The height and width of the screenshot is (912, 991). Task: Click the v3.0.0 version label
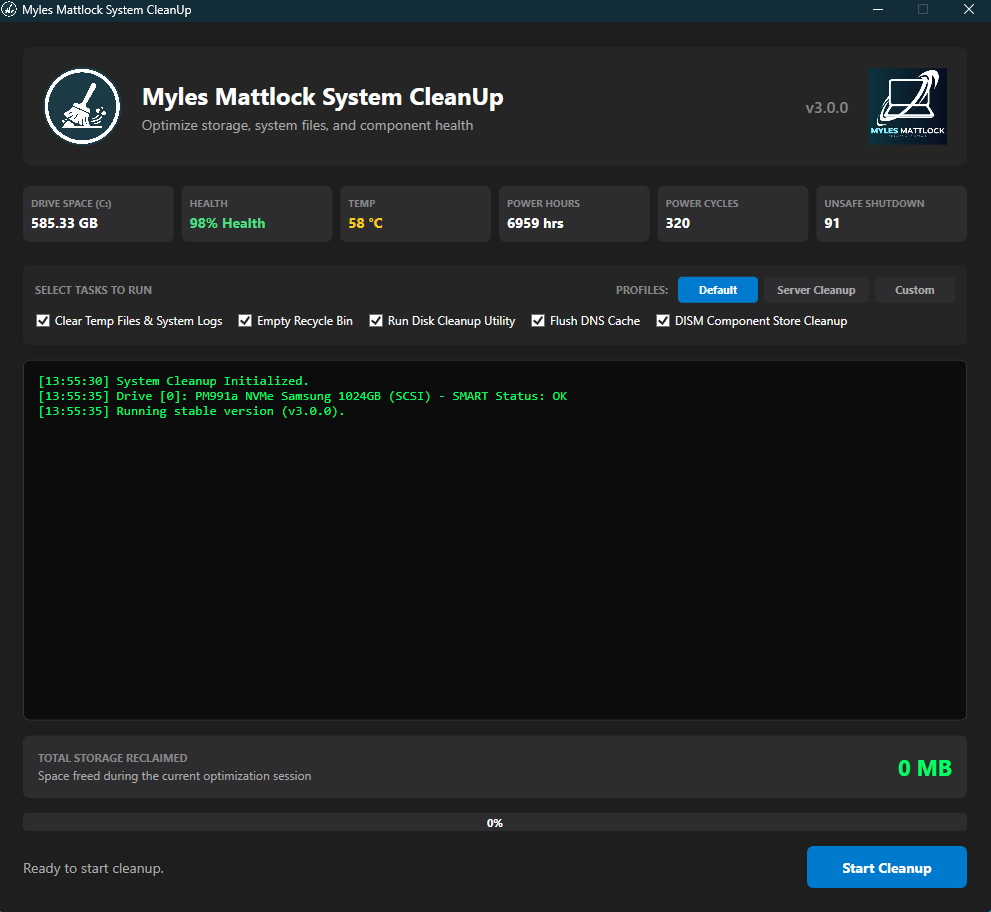point(827,107)
